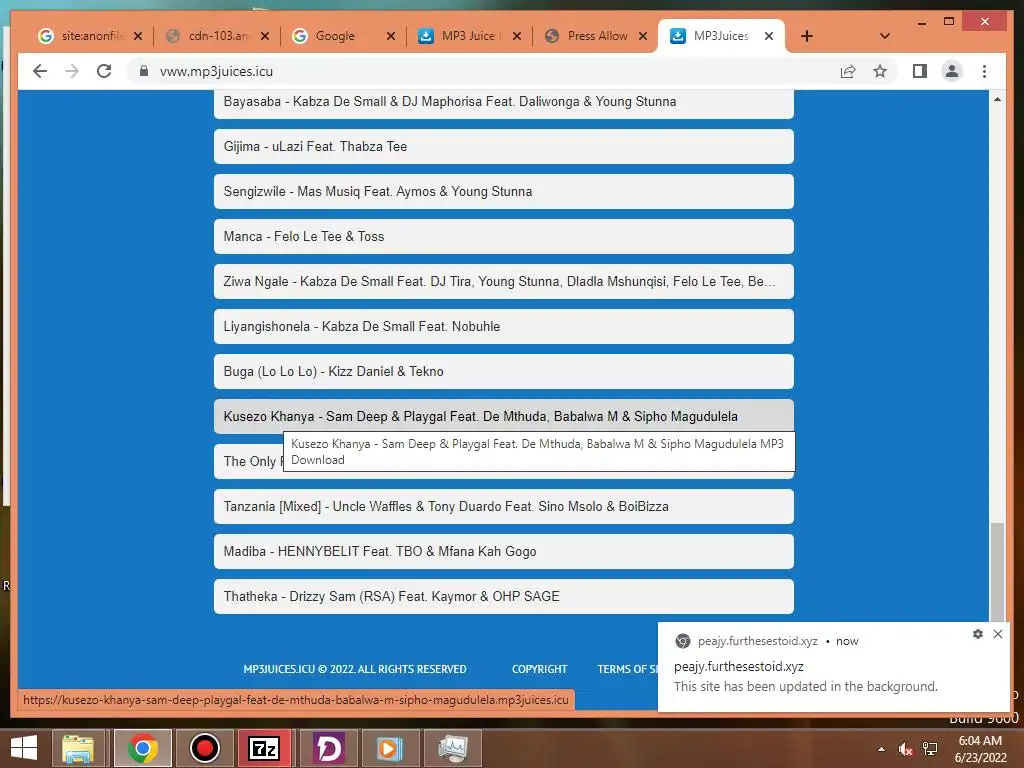Open Buga (Lo Lo Lo) - Kizz Daniel
1024x768 pixels.
pyautogui.click(x=504, y=372)
